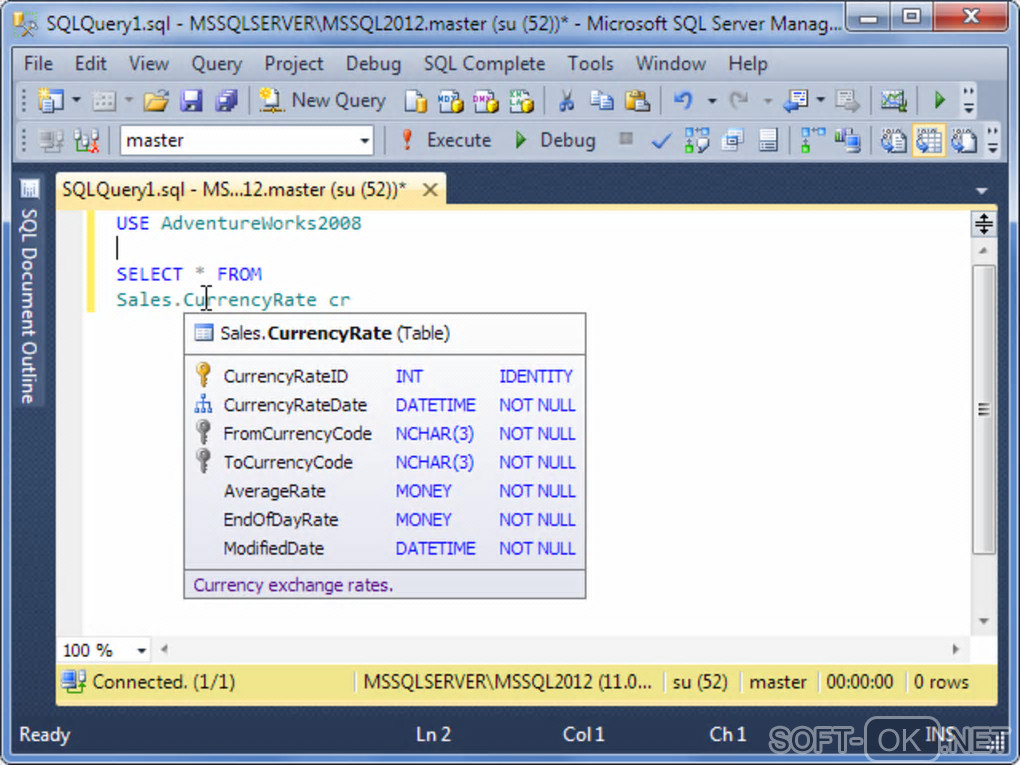Click the Cut scissors icon

click(566, 101)
